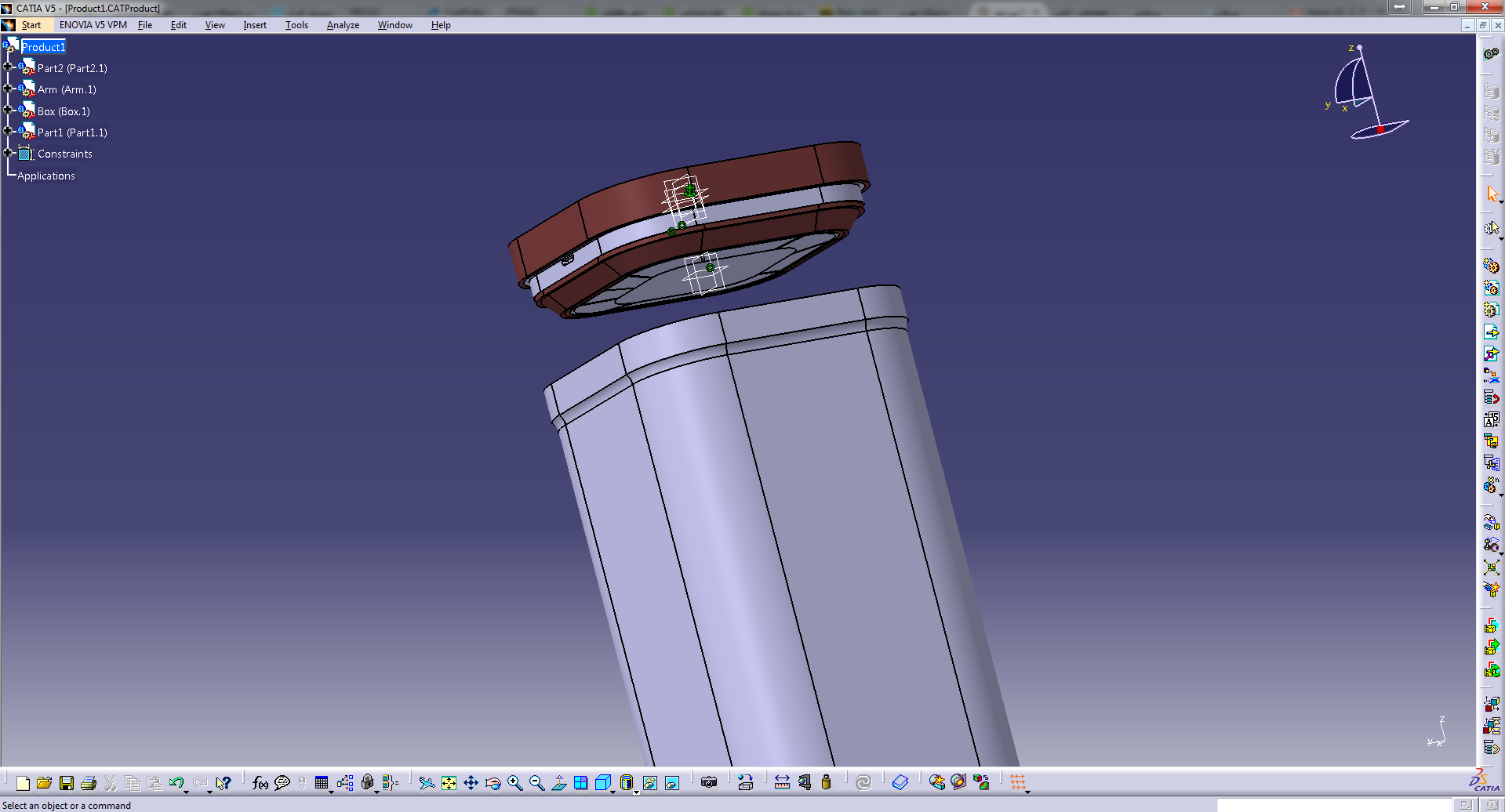Open the Tools menu
This screenshot has height=812, width=1505.
pyautogui.click(x=296, y=25)
